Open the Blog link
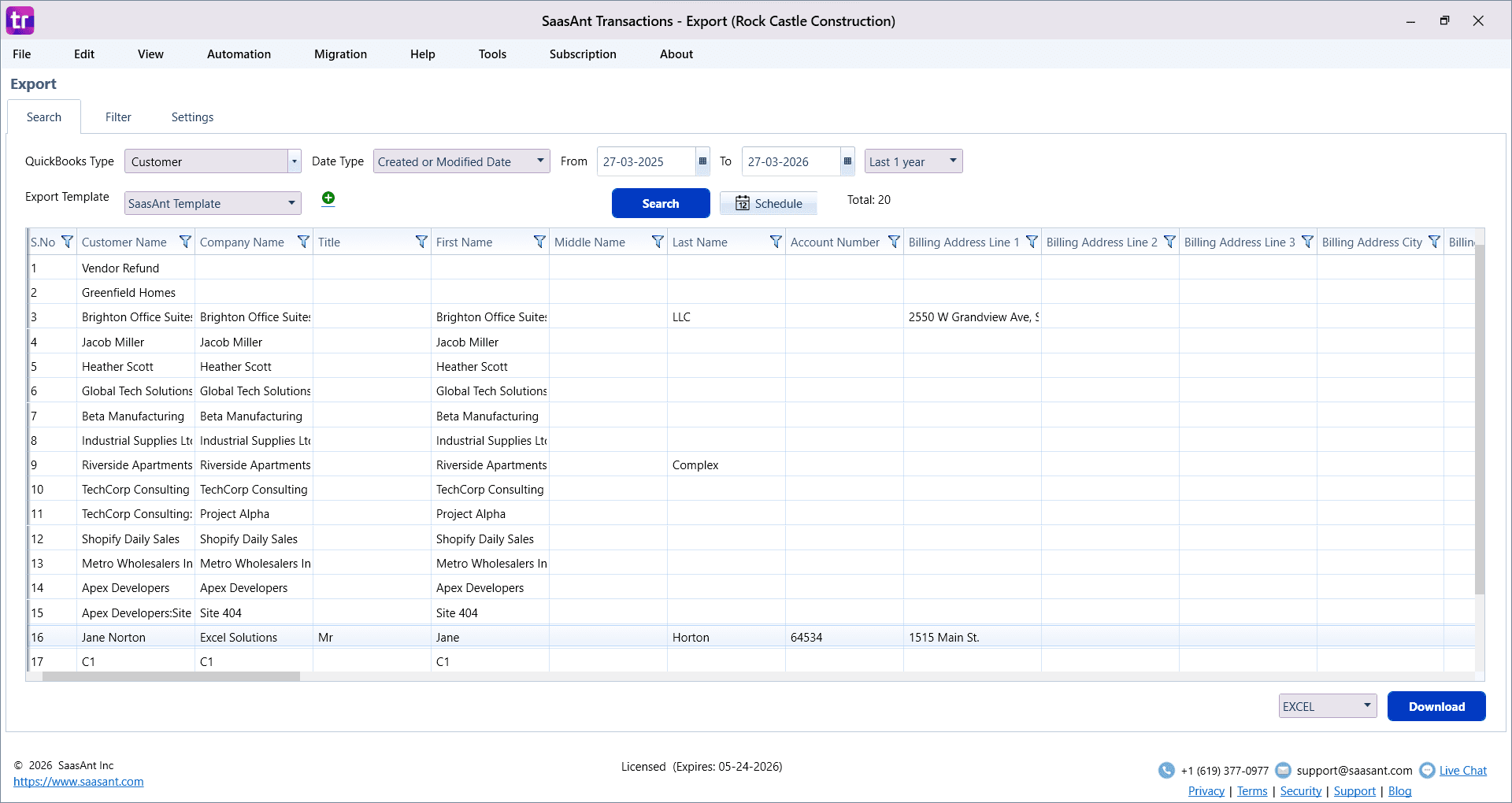Screen dimensions: 1512x803 click(1399, 791)
